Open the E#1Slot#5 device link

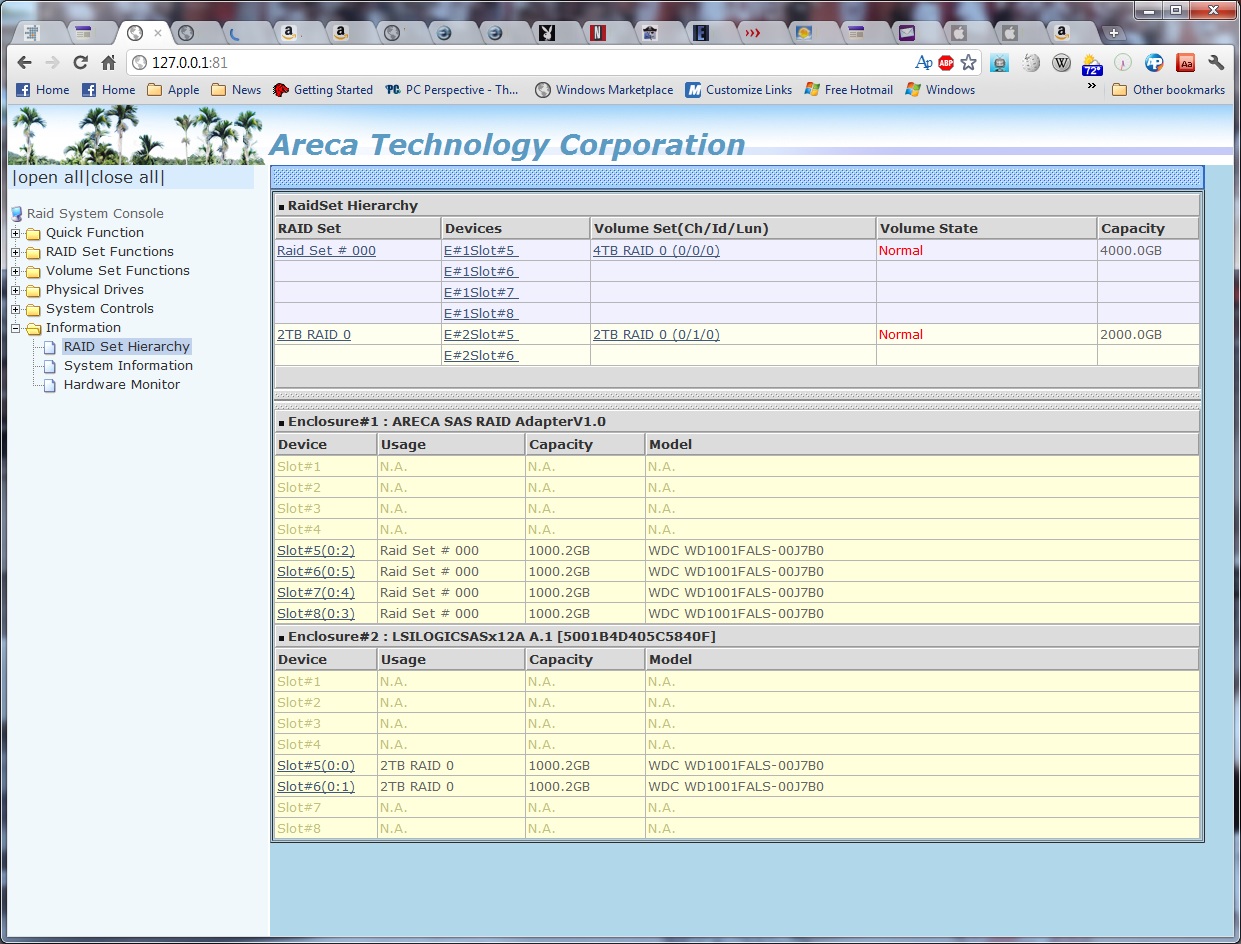click(x=481, y=251)
